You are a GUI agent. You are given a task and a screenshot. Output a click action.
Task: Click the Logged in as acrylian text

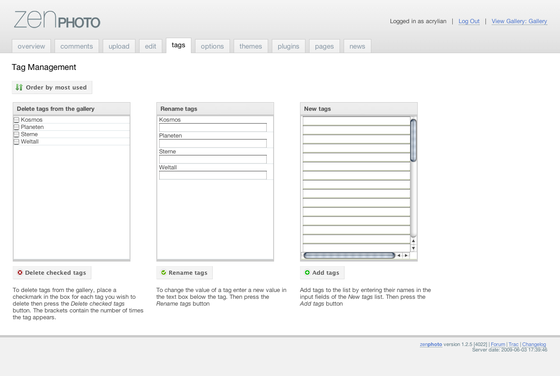[x=418, y=21]
